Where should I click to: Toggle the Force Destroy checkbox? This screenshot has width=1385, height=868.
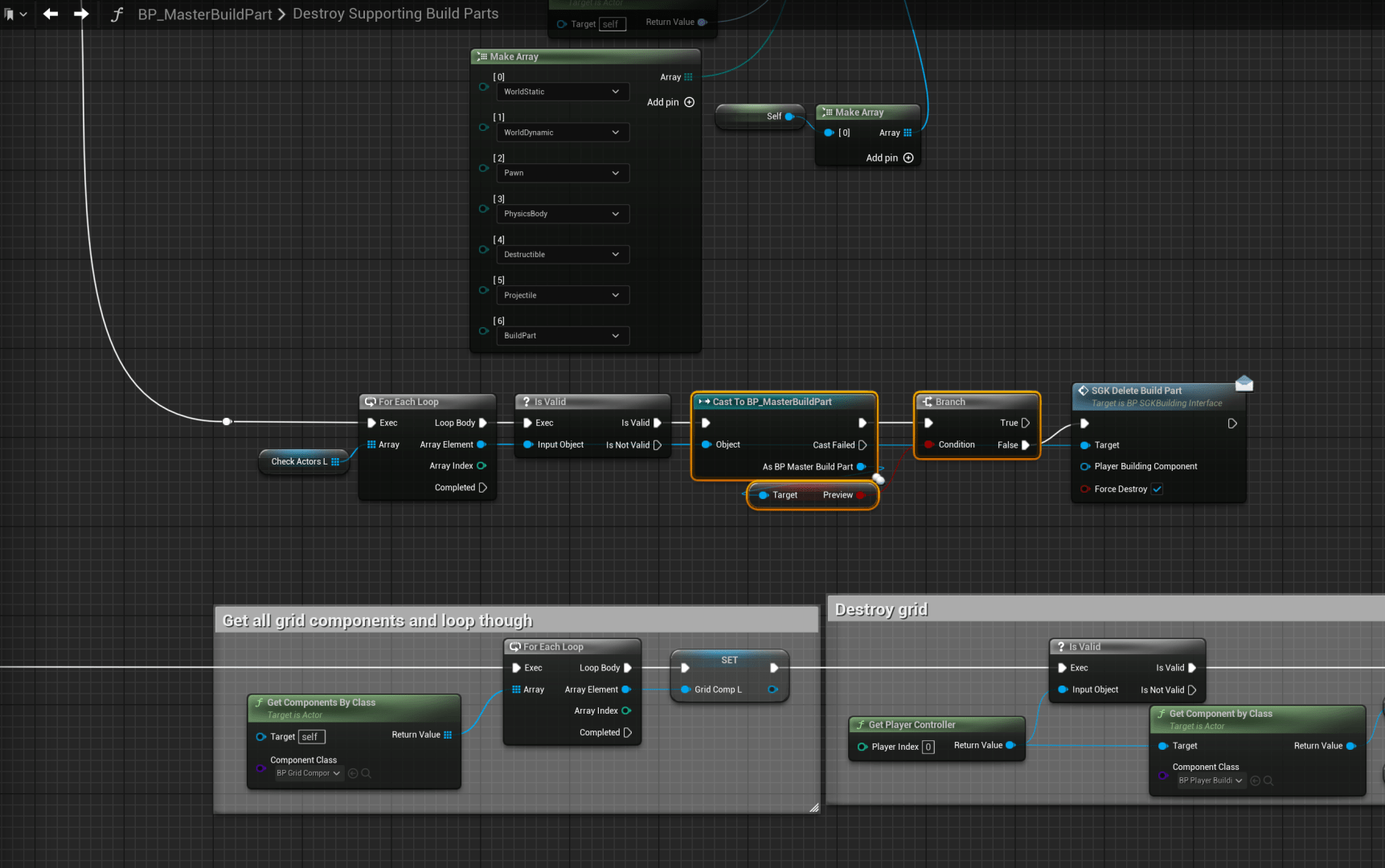click(x=1157, y=489)
